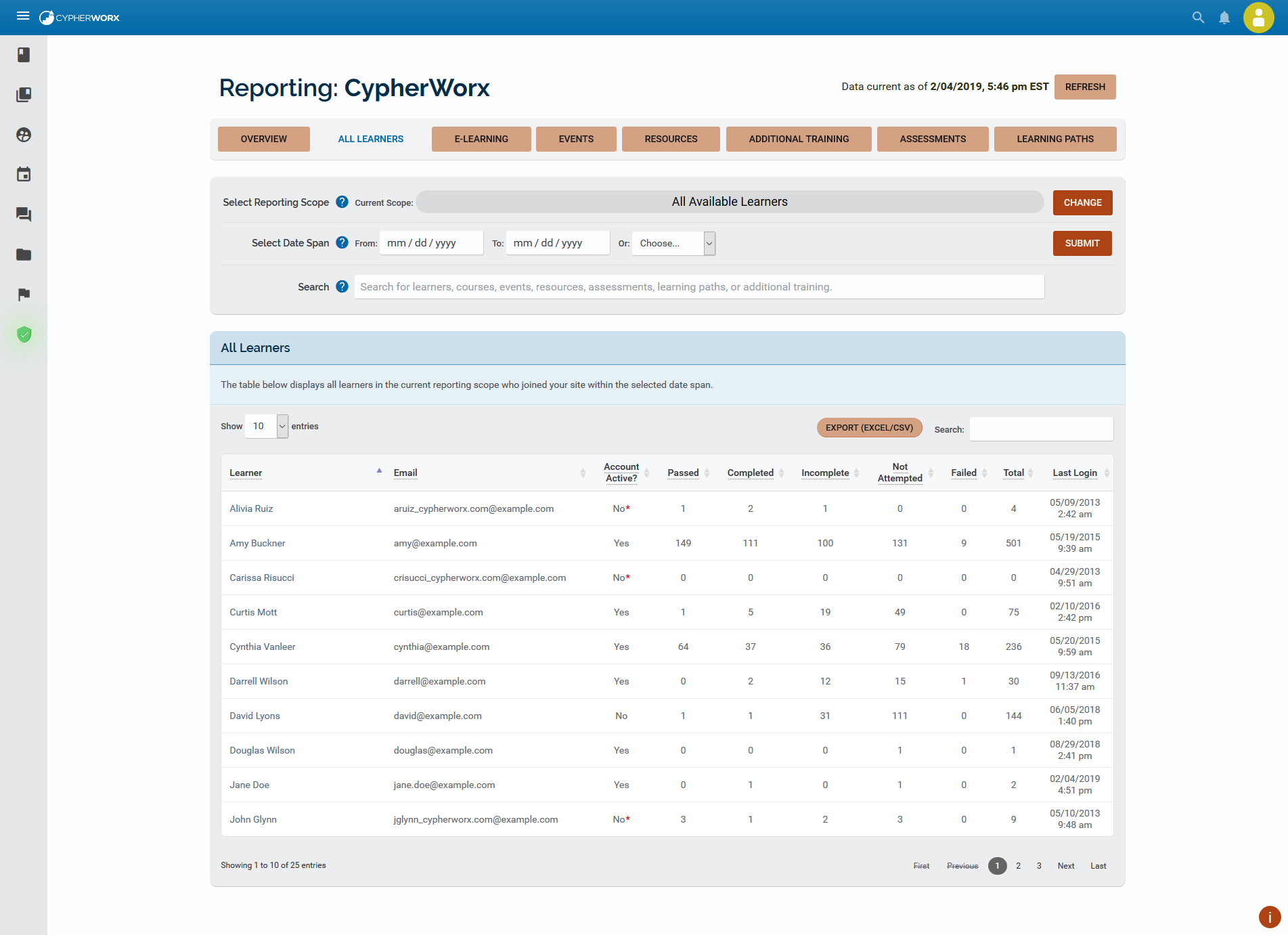
Task: Open the folder icon in sidebar
Action: point(24,255)
